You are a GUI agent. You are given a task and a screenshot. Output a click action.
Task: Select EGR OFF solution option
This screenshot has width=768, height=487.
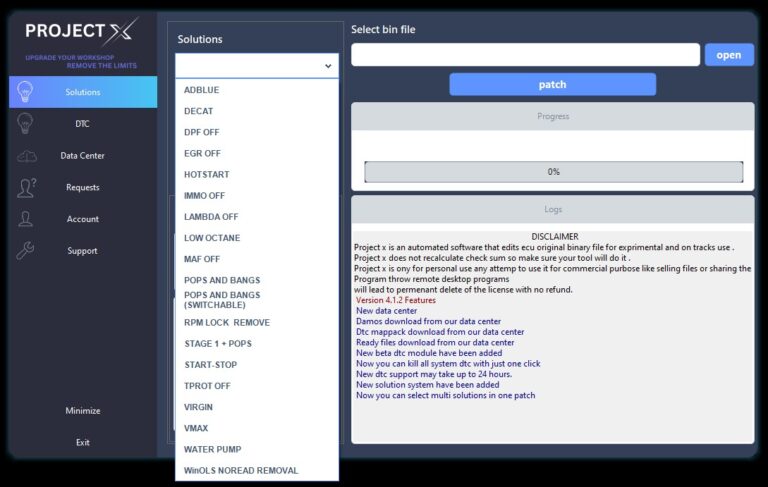click(202, 153)
